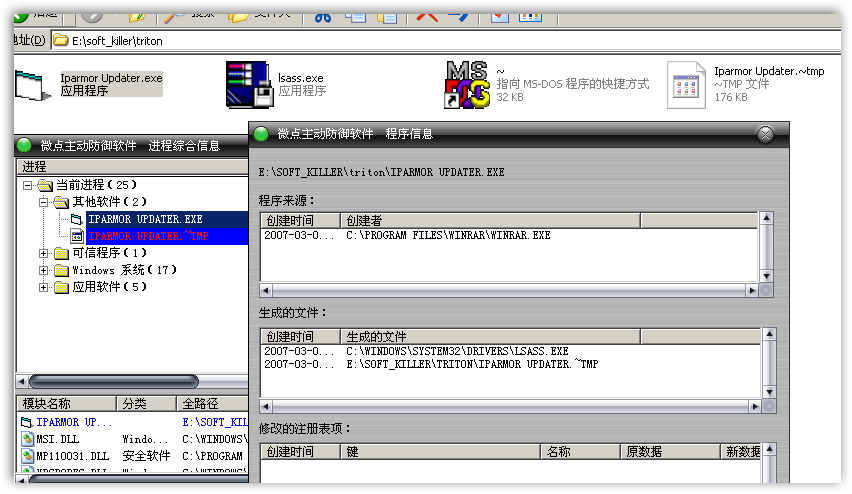Click the Iparmor Updater.~tmp file name
The height and width of the screenshot is (494, 852).
click(769, 71)
